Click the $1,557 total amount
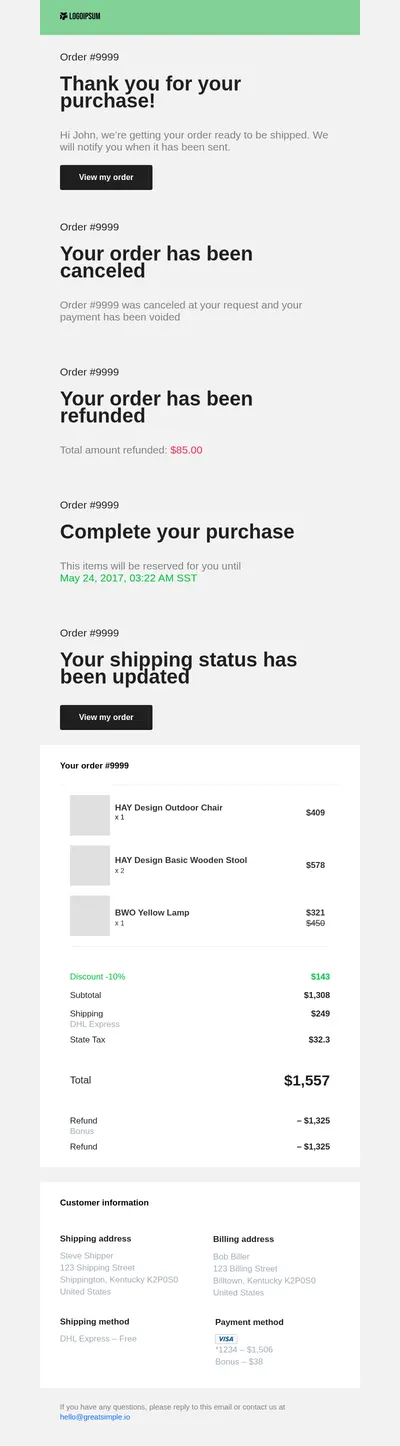 (x=307, y=1080)
